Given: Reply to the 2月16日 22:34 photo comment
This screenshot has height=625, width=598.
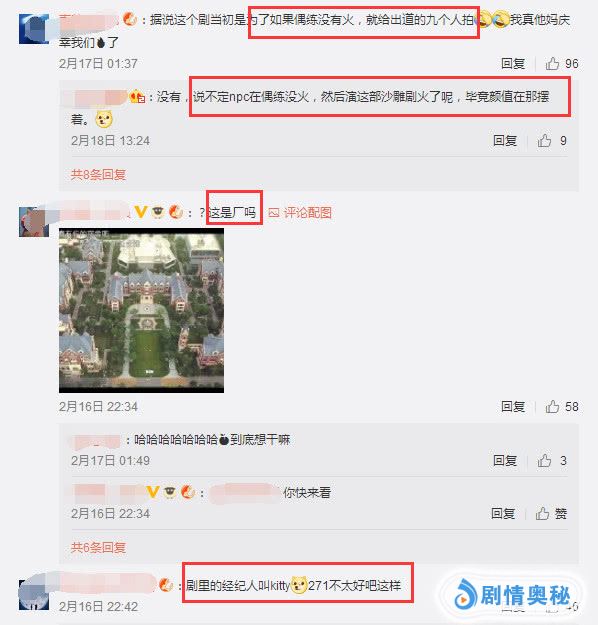Looking at the screenshot, I should 513,407.
